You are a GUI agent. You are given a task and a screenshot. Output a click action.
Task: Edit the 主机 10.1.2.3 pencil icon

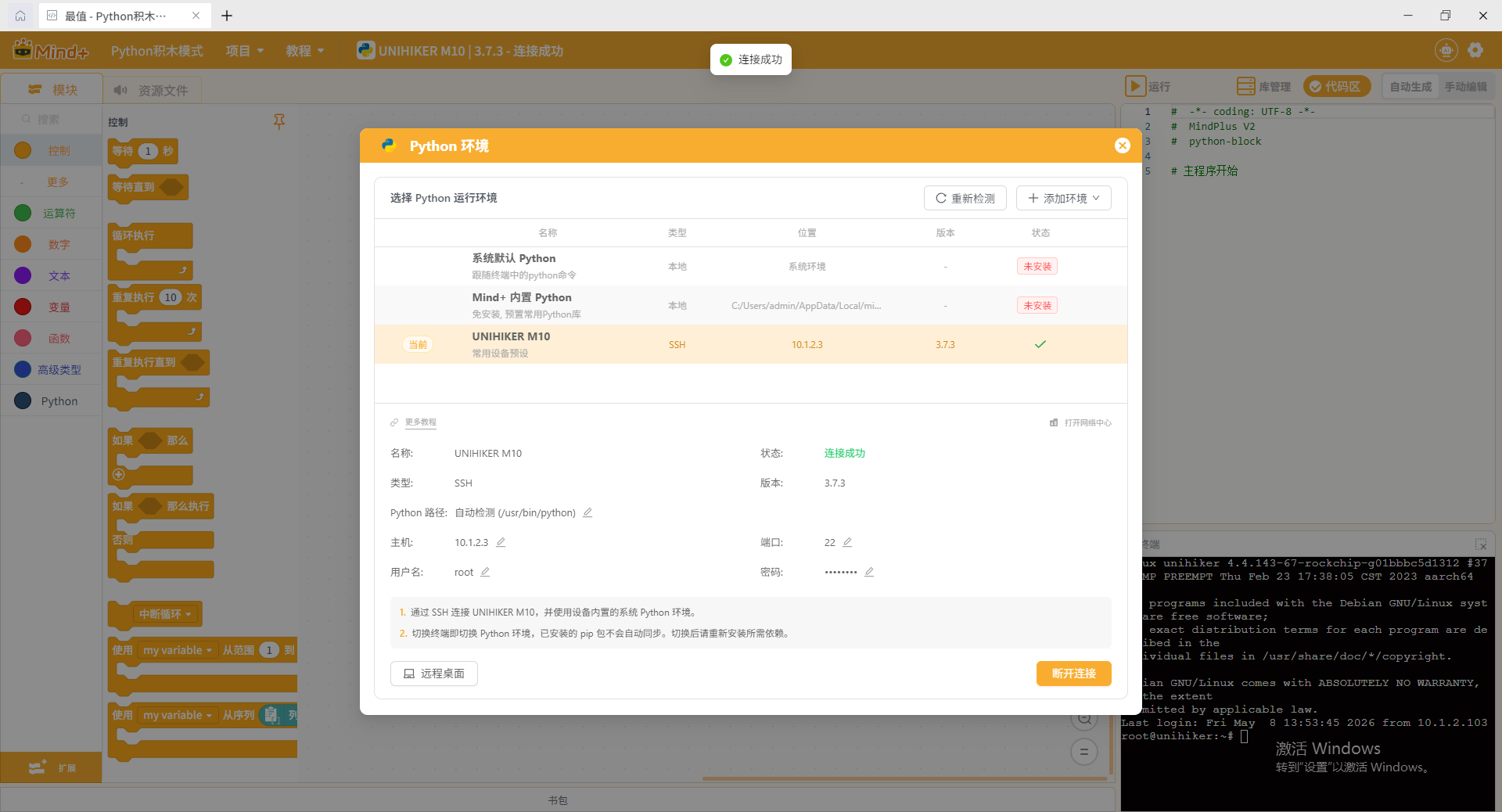click(501, 542)
